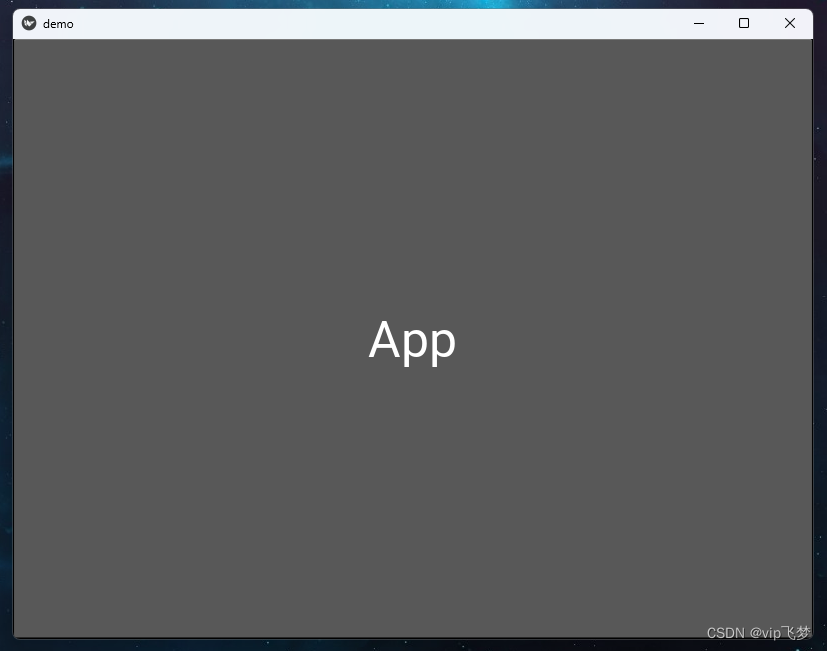Maximize the demo window
The height and width of the screenshot is (651, 827).
coord(744,23)
